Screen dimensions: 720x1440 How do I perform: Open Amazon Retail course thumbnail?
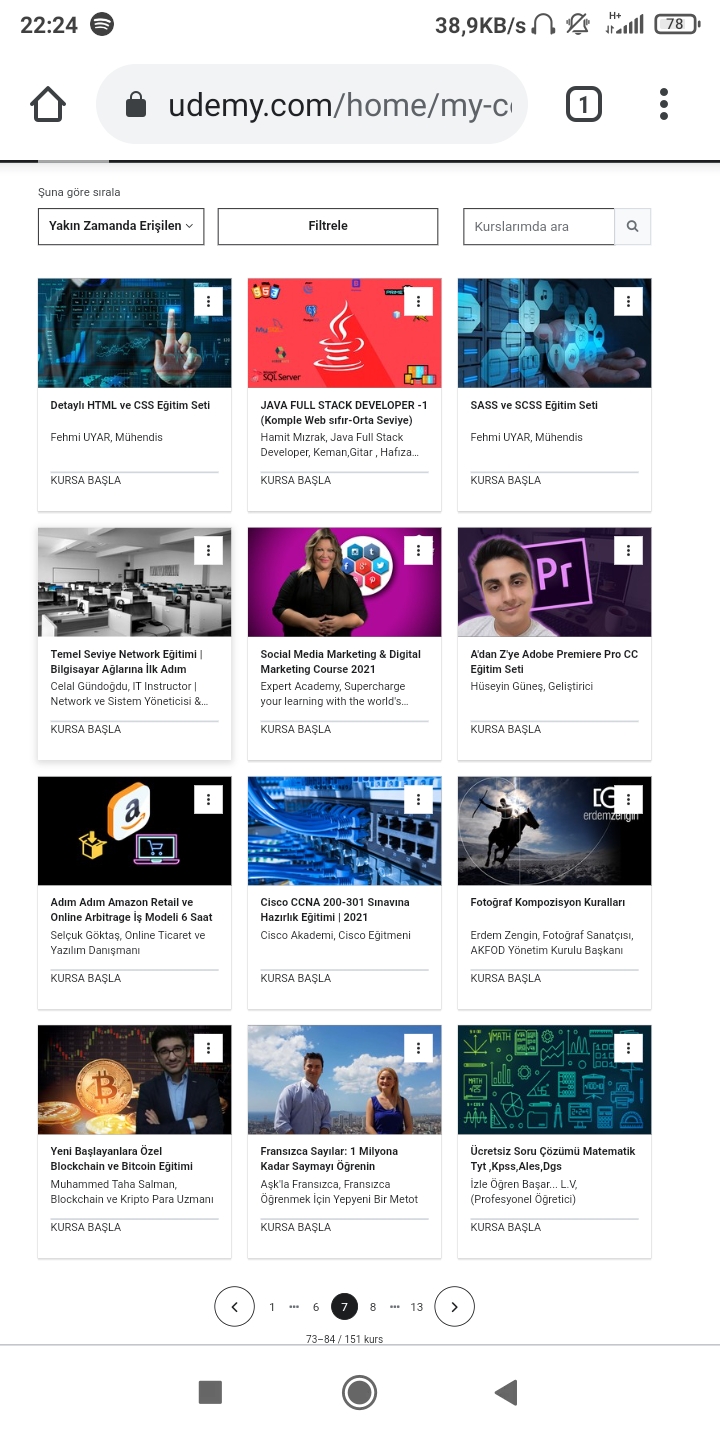[x=134, y=831]
